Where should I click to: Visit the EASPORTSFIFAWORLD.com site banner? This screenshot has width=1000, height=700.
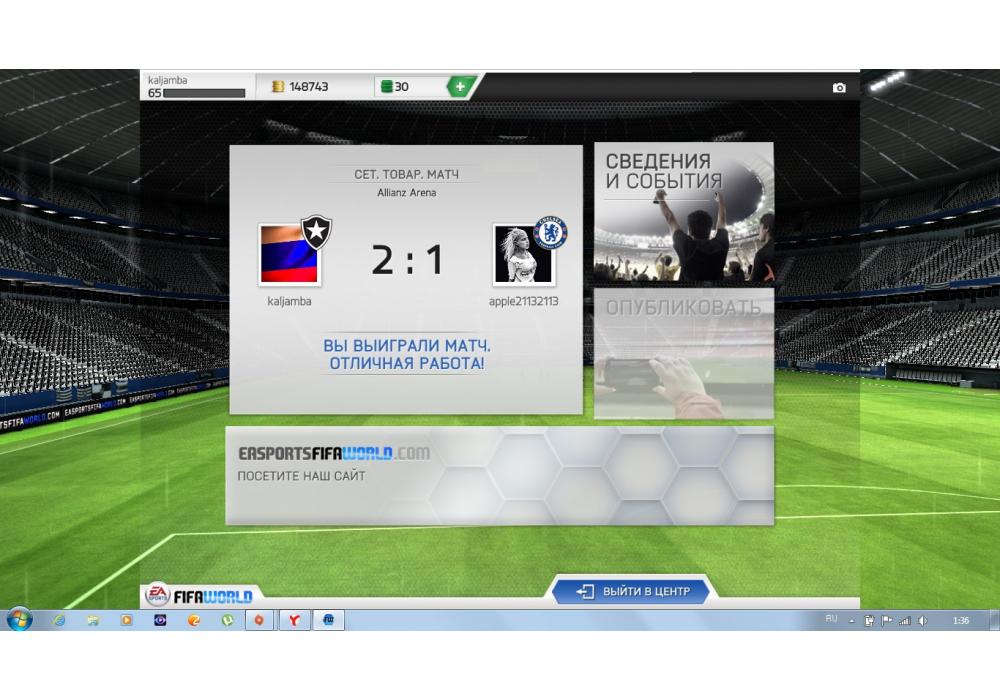coord(499,476)
